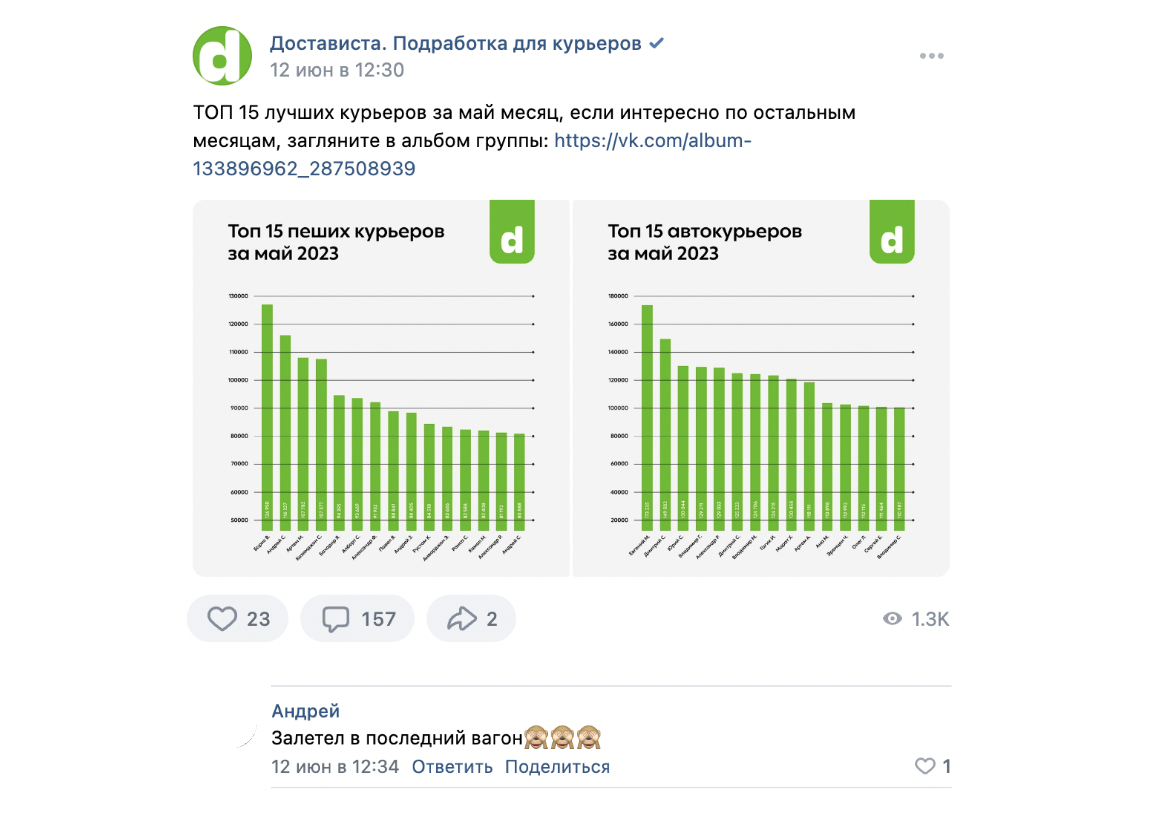1160x830 pixels.
Task: Open Андрей's comment avatar
Action: coord(238,729)
